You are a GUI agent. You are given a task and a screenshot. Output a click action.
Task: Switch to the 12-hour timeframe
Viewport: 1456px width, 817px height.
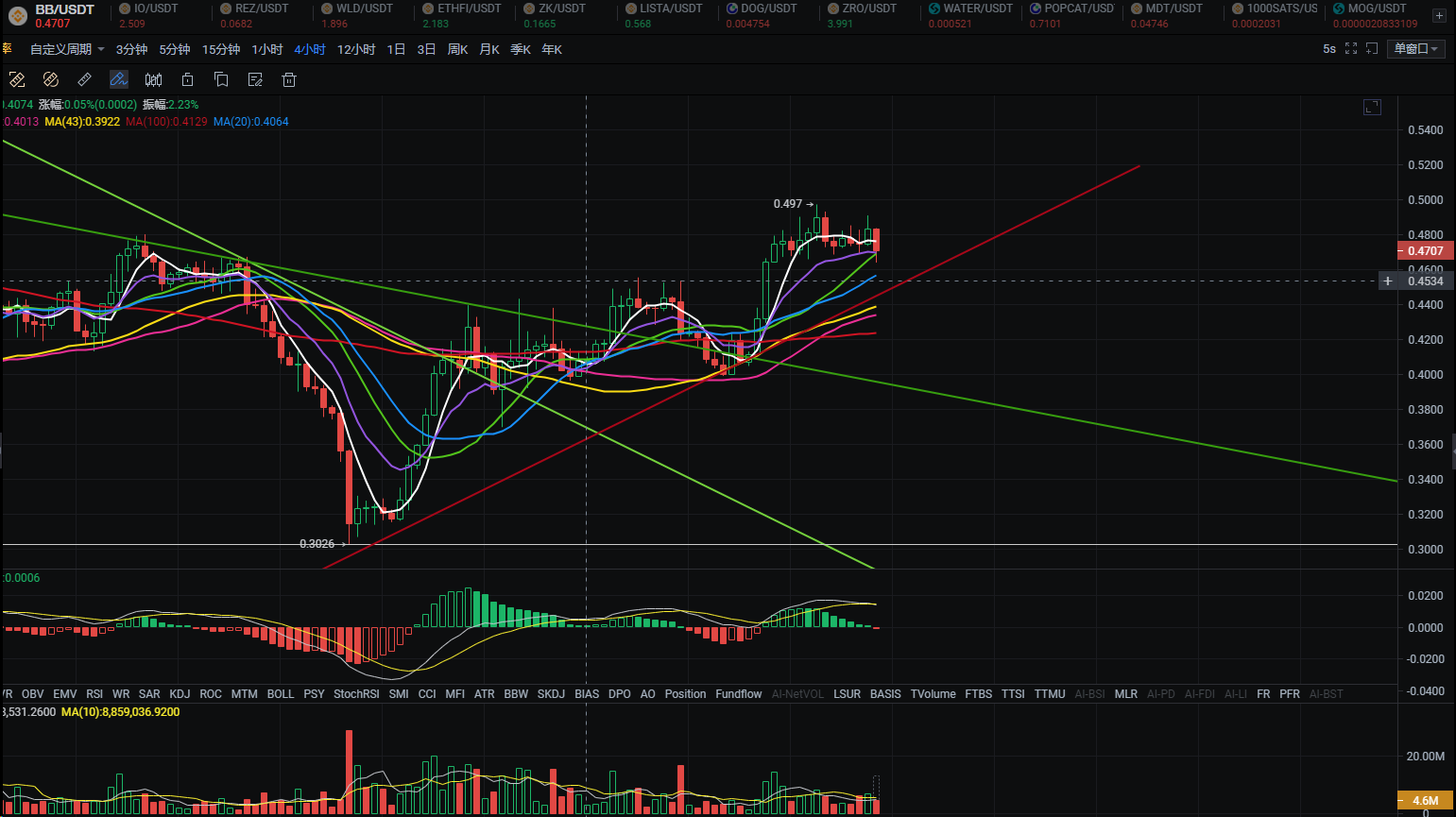coord(356,49)
